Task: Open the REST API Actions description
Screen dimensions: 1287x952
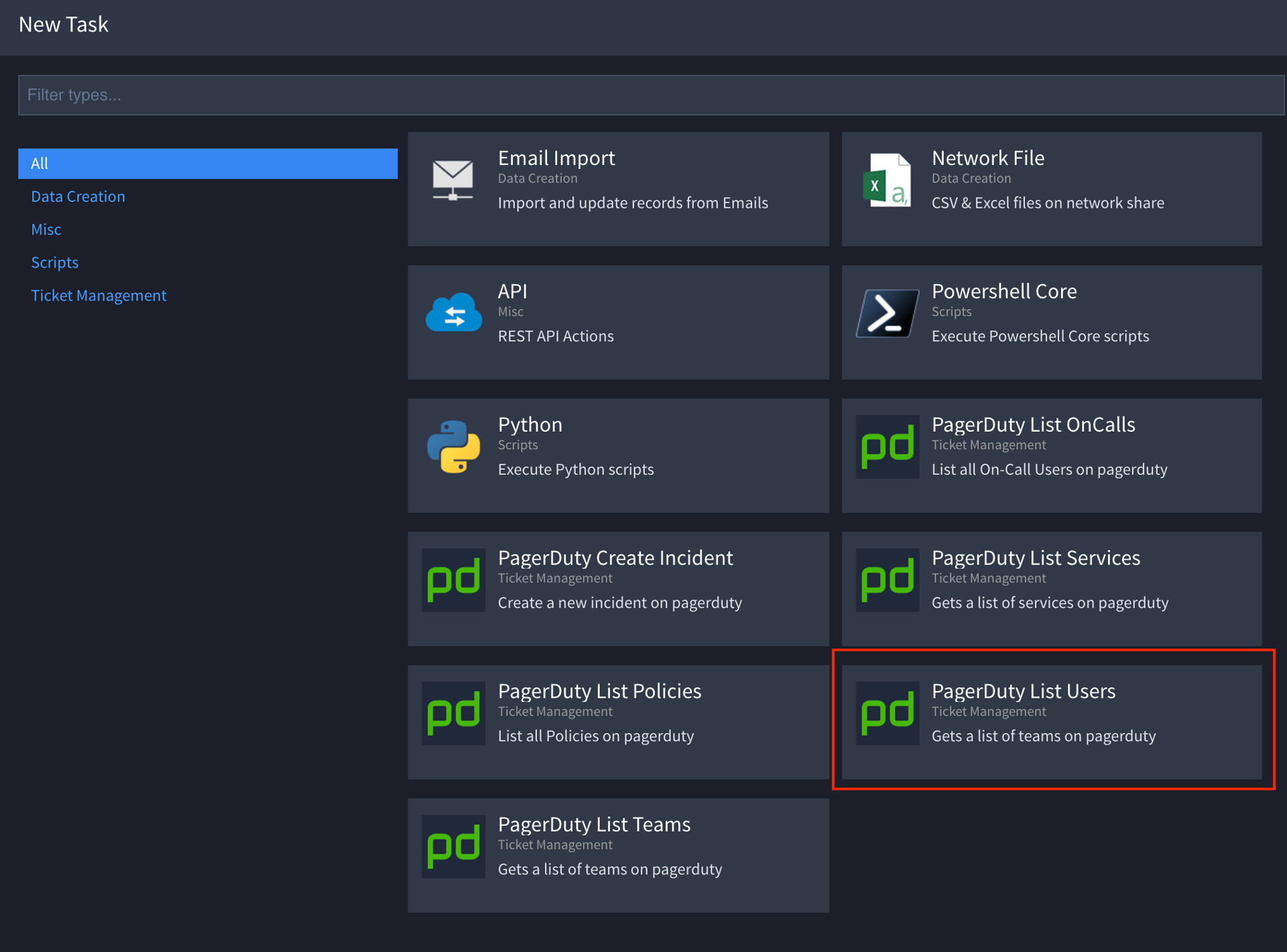Action: (555, 336)
